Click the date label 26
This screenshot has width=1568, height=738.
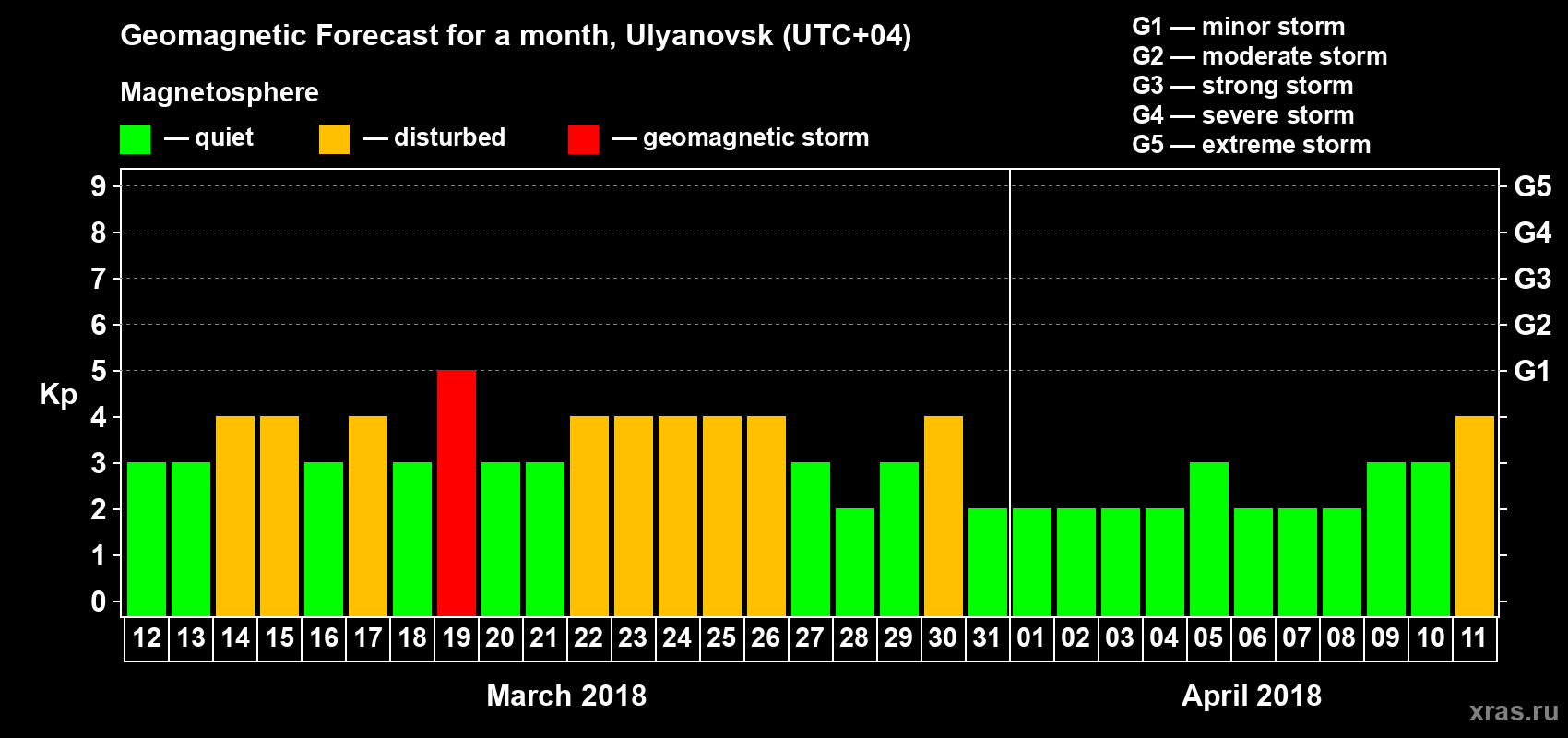tap(766, 638)
